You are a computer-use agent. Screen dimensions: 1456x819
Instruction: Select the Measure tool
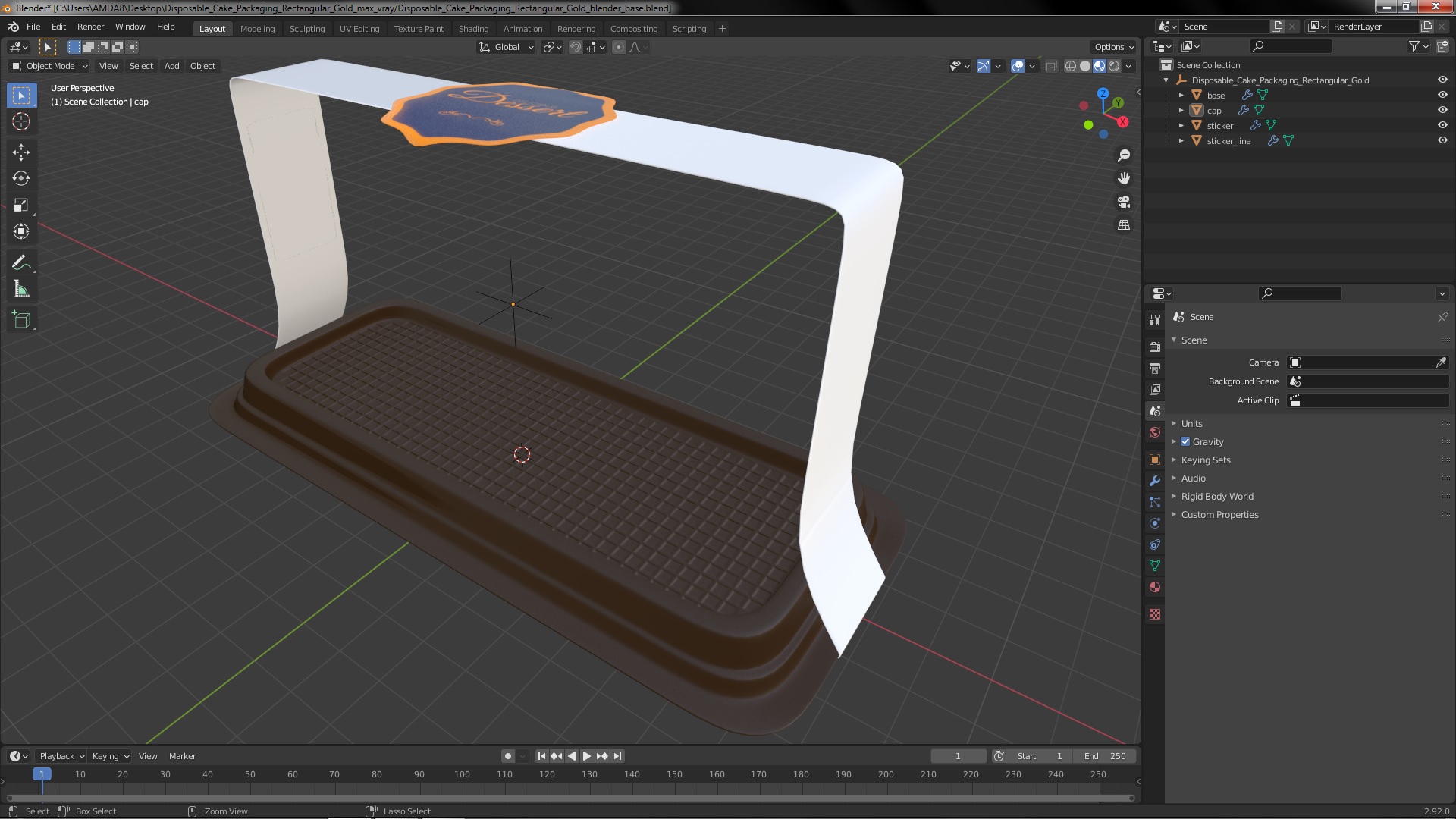pyautogui.click(x=21, y=290)
